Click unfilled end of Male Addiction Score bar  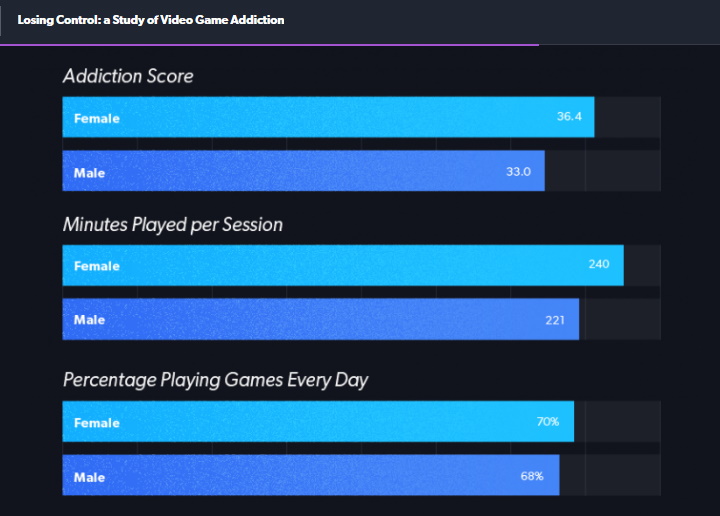[602, 172]
